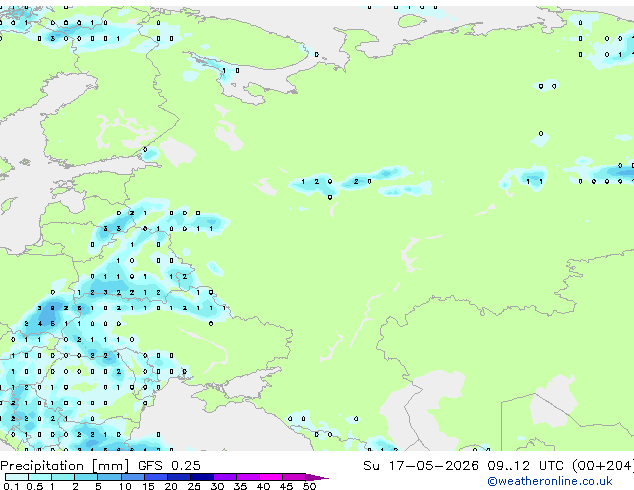Screen dimensions: 634x490
Task: Click the legend value '0.1'
Action: click(x=11, y=486)
